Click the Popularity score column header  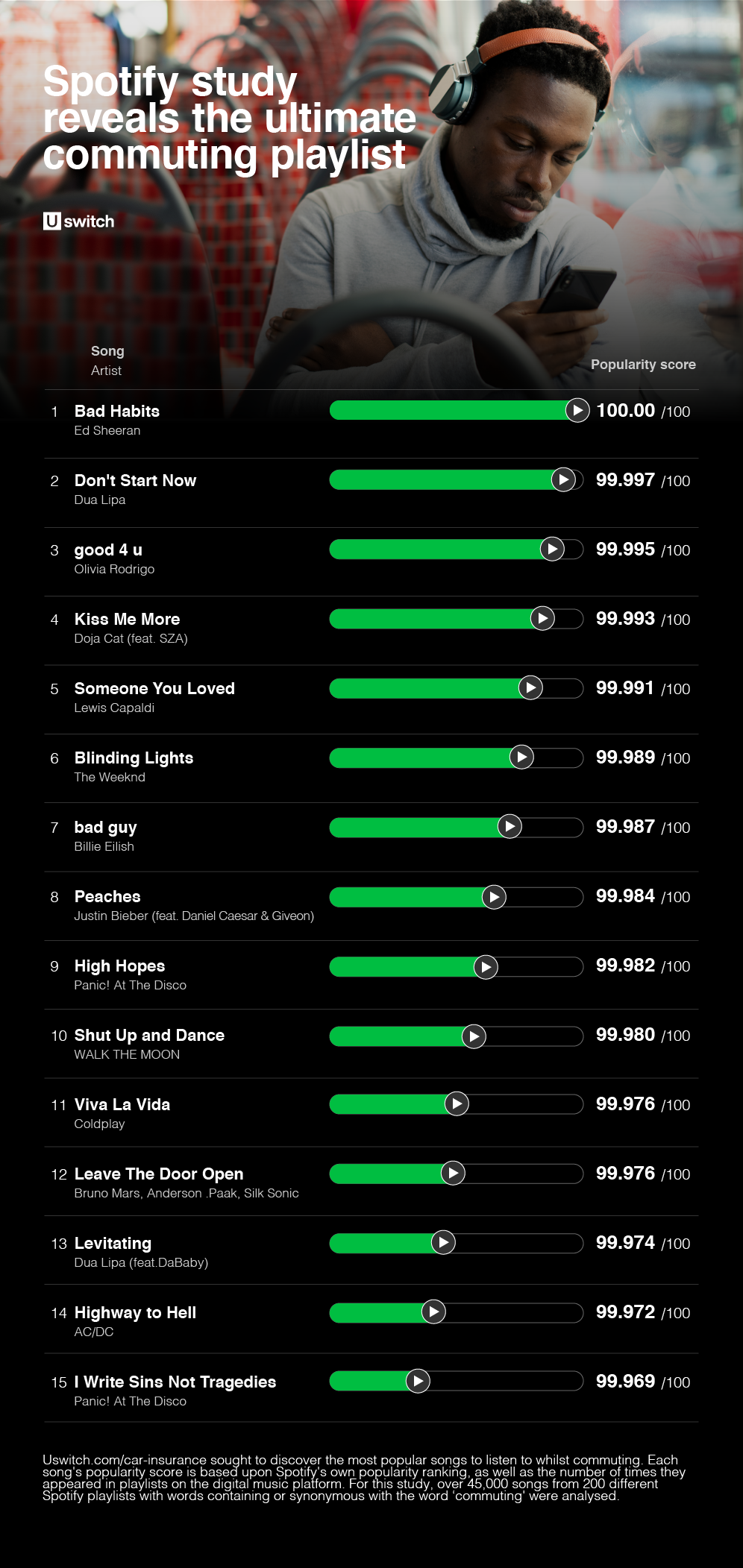(x=643, y=365)
